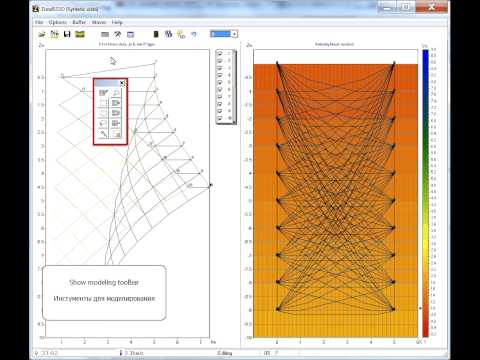Screen dimensions: 480x360
Task: Click the blue bars toolbar icon
Action: 168,34
